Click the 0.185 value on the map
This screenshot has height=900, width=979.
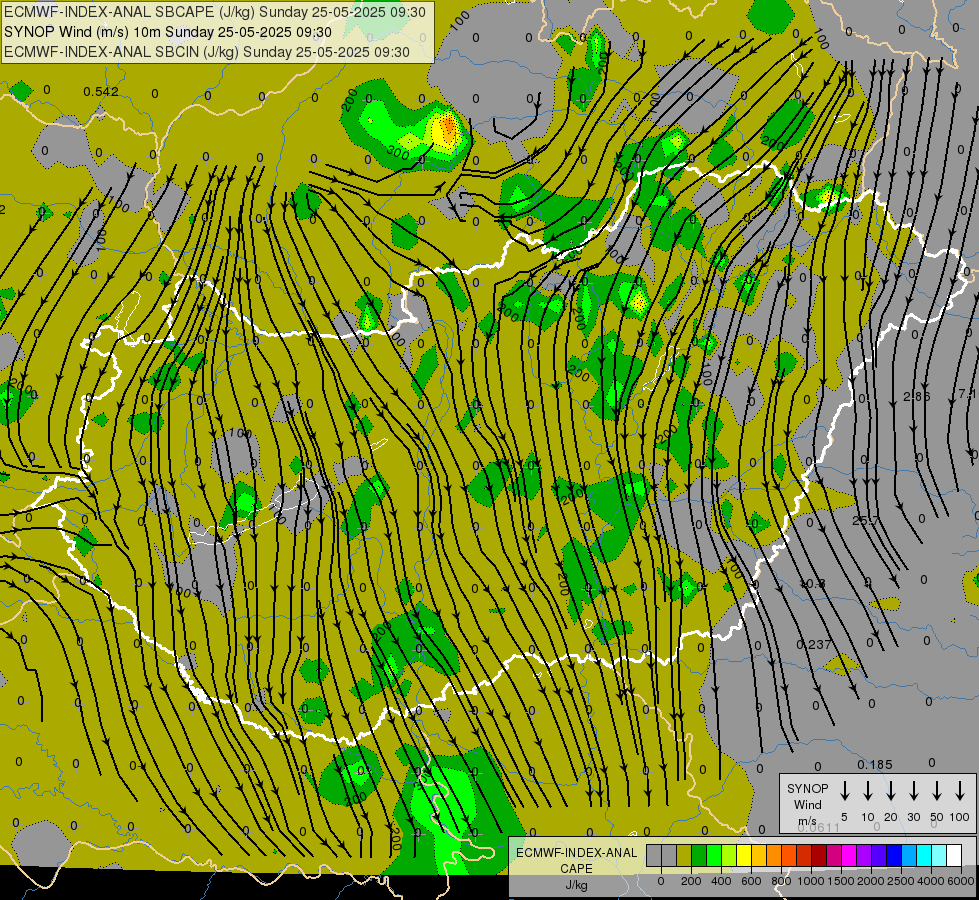click(x=875, y=765)
